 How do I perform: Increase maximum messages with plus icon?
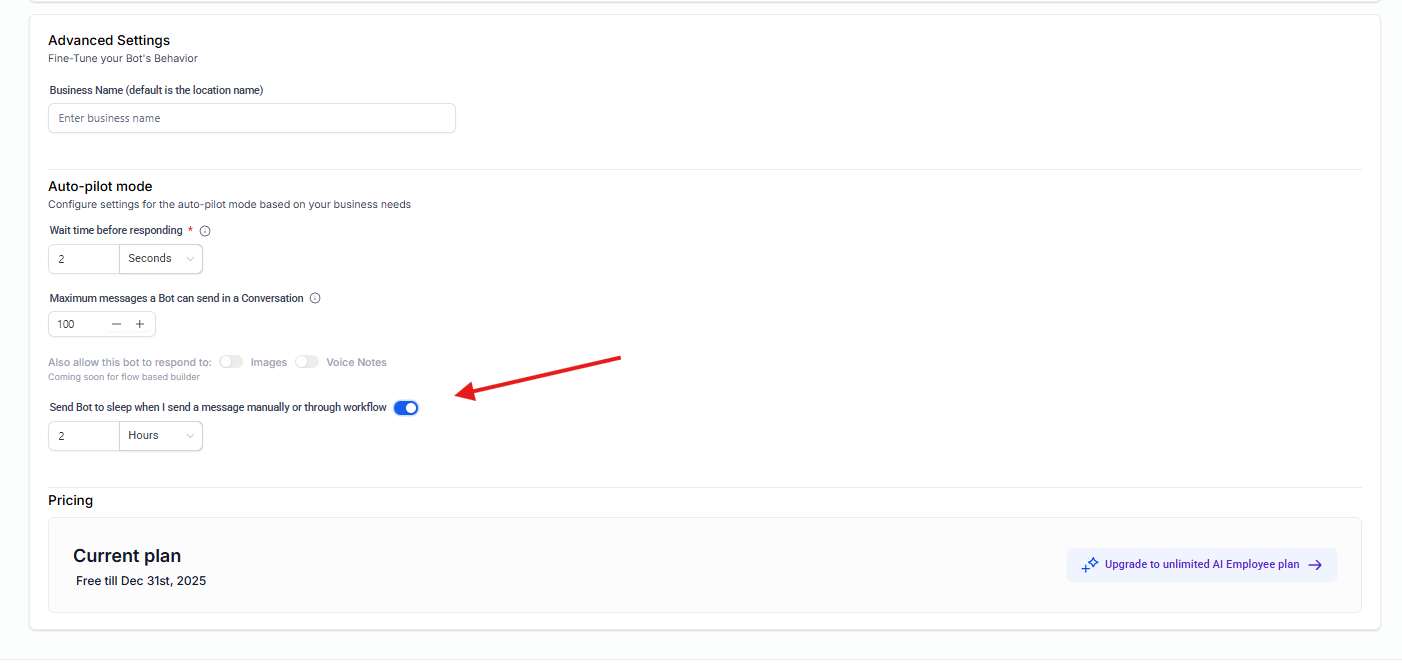click(x=140, y=324)
